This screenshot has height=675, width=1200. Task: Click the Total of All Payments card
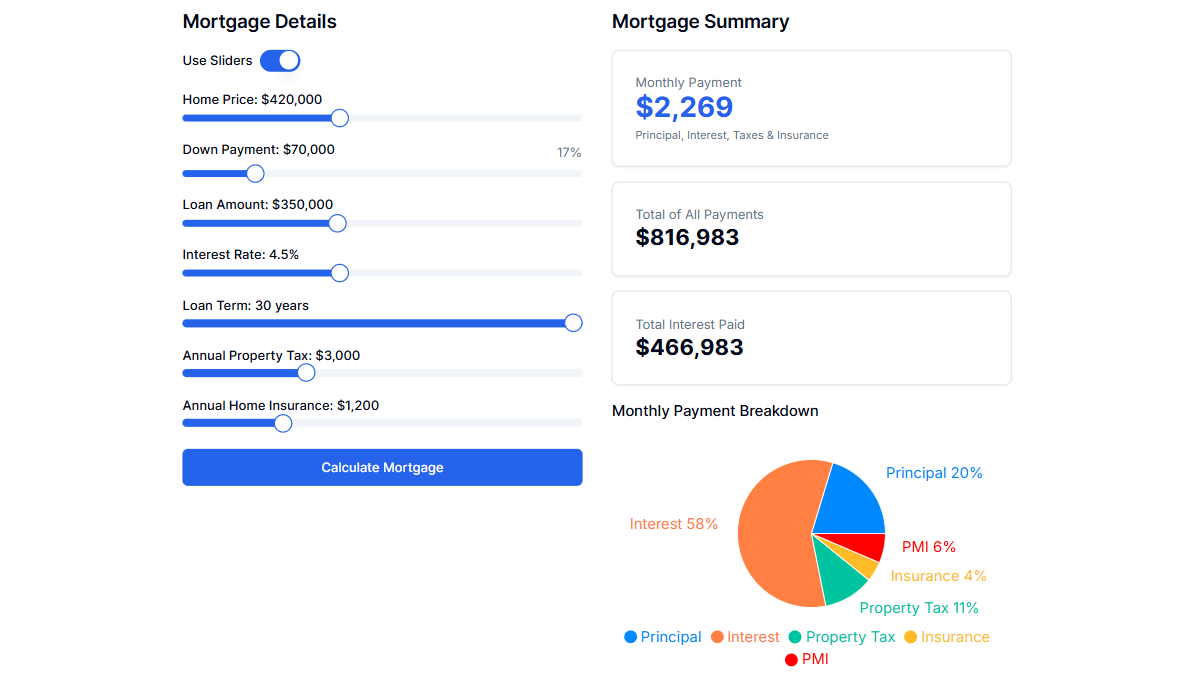tap(811, 228)
